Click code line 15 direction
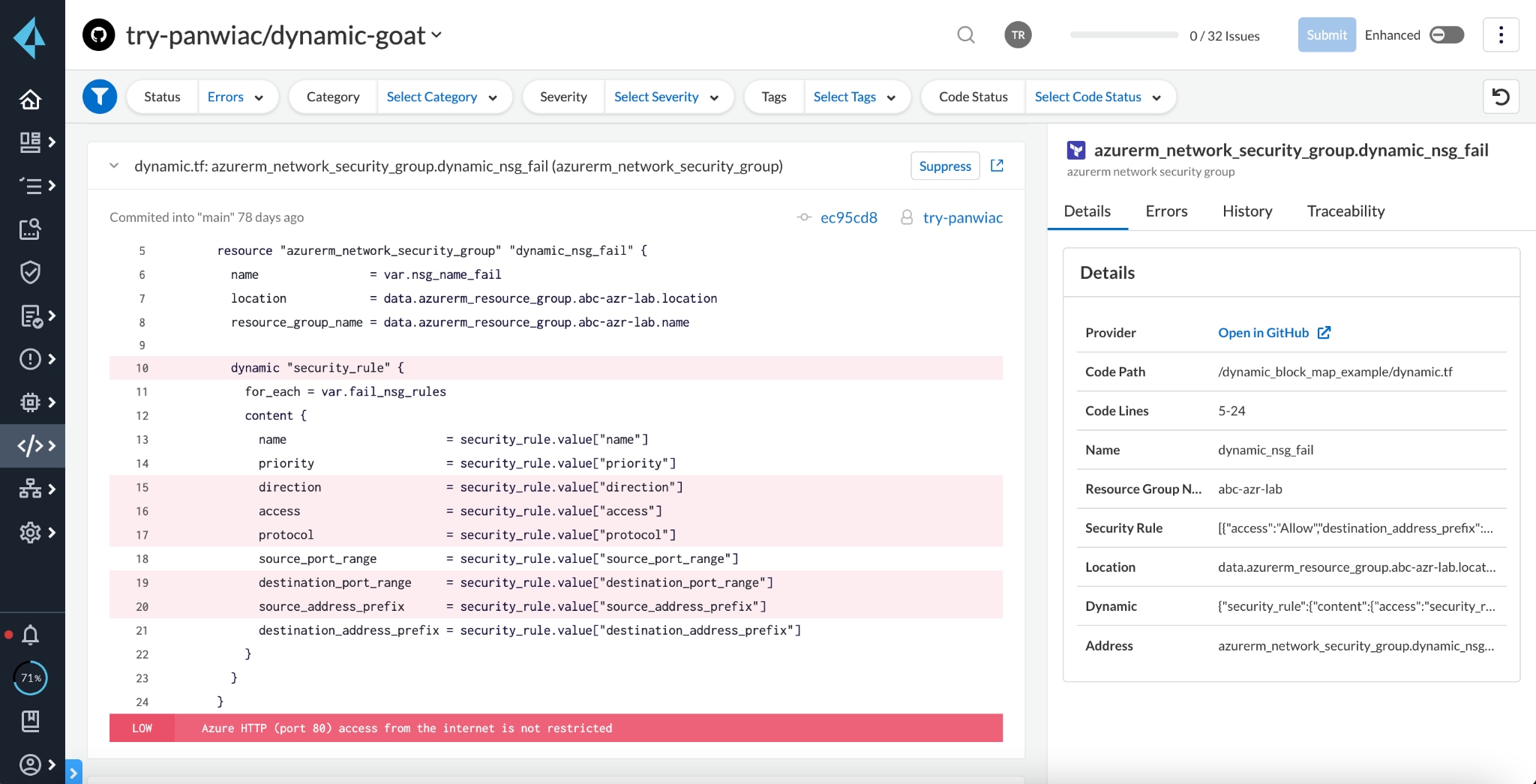 pyautogui.click(x=556, y=487)
